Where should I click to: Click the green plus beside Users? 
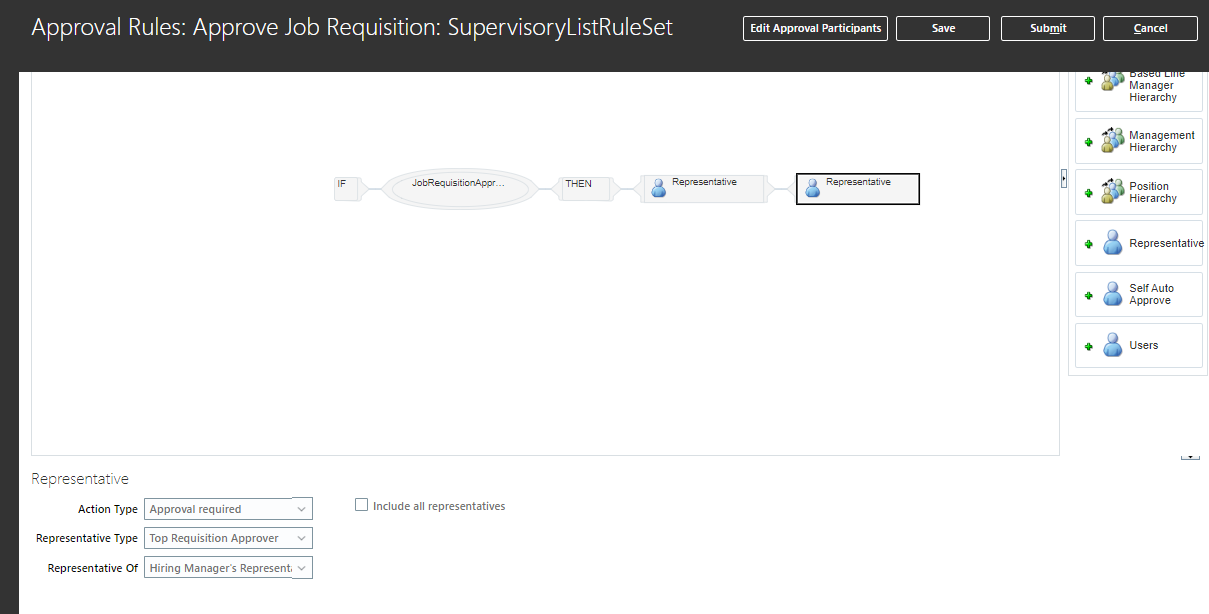point(1088,345)
